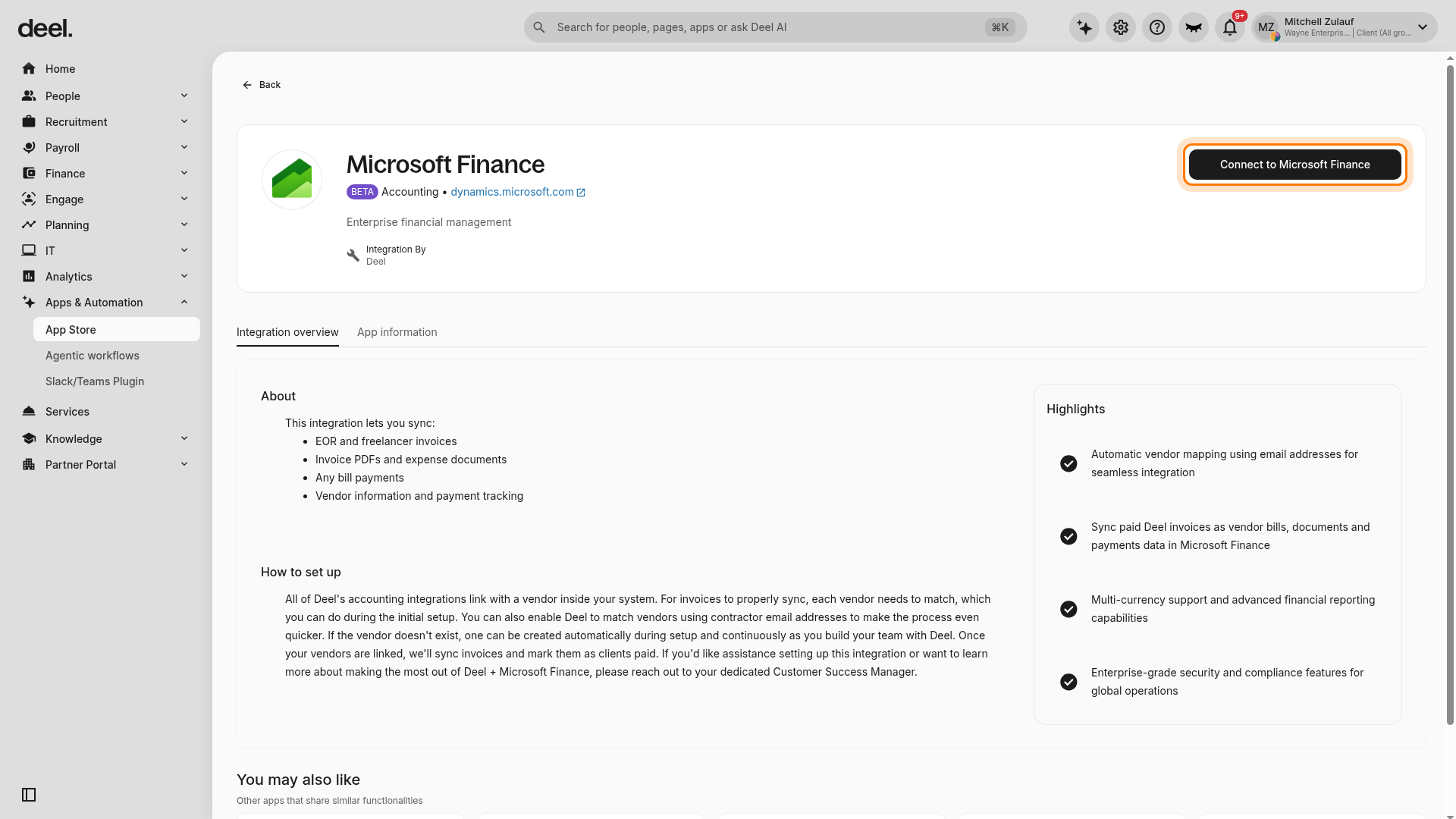
Task: Click the 'Enterprise financial management' description
Action: tap(429, 222)
